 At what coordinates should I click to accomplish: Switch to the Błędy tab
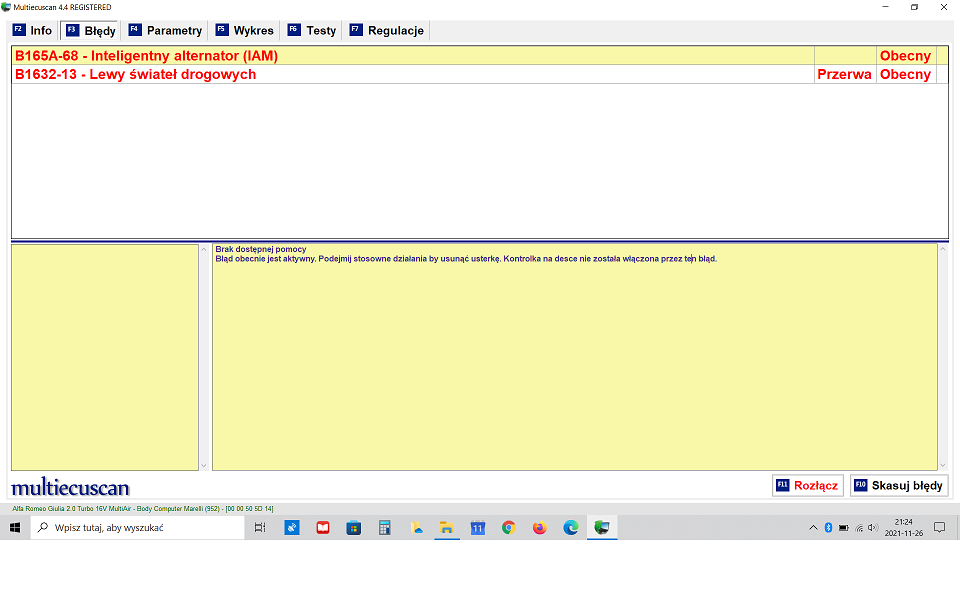91,31
